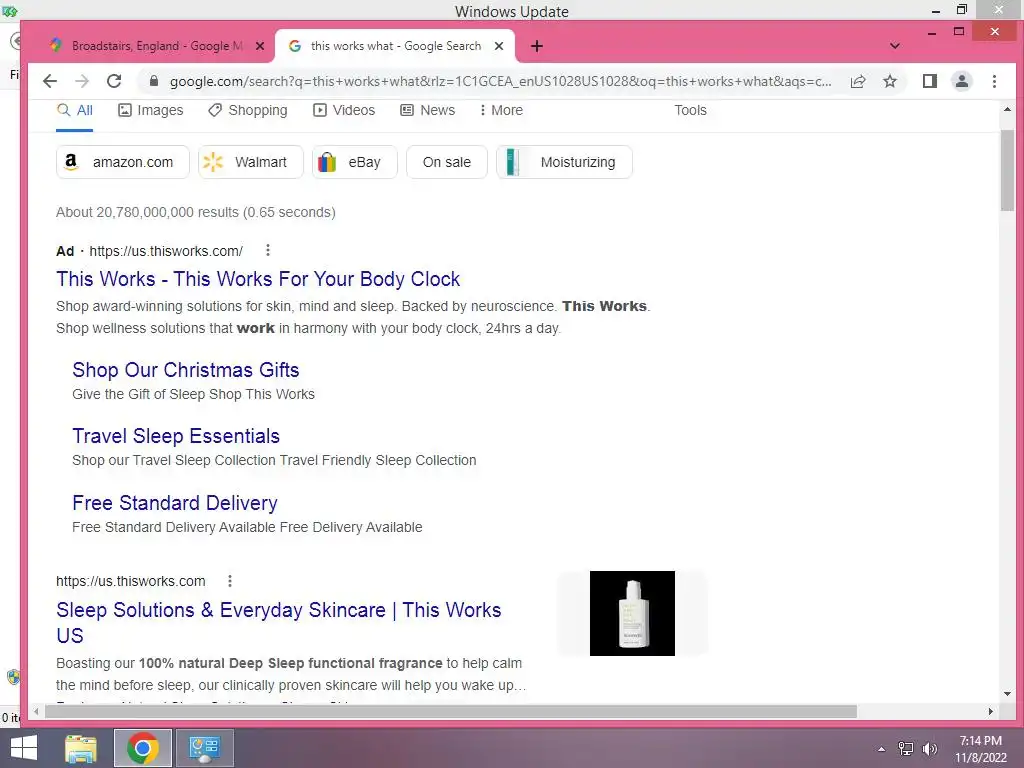Switch to Videos results
Screen dimensions: 1024x768
tap(344, 110)
